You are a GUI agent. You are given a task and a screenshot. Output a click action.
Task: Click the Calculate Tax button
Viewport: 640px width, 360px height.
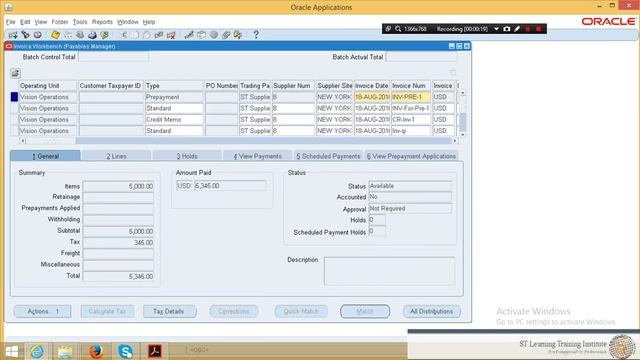107,311
